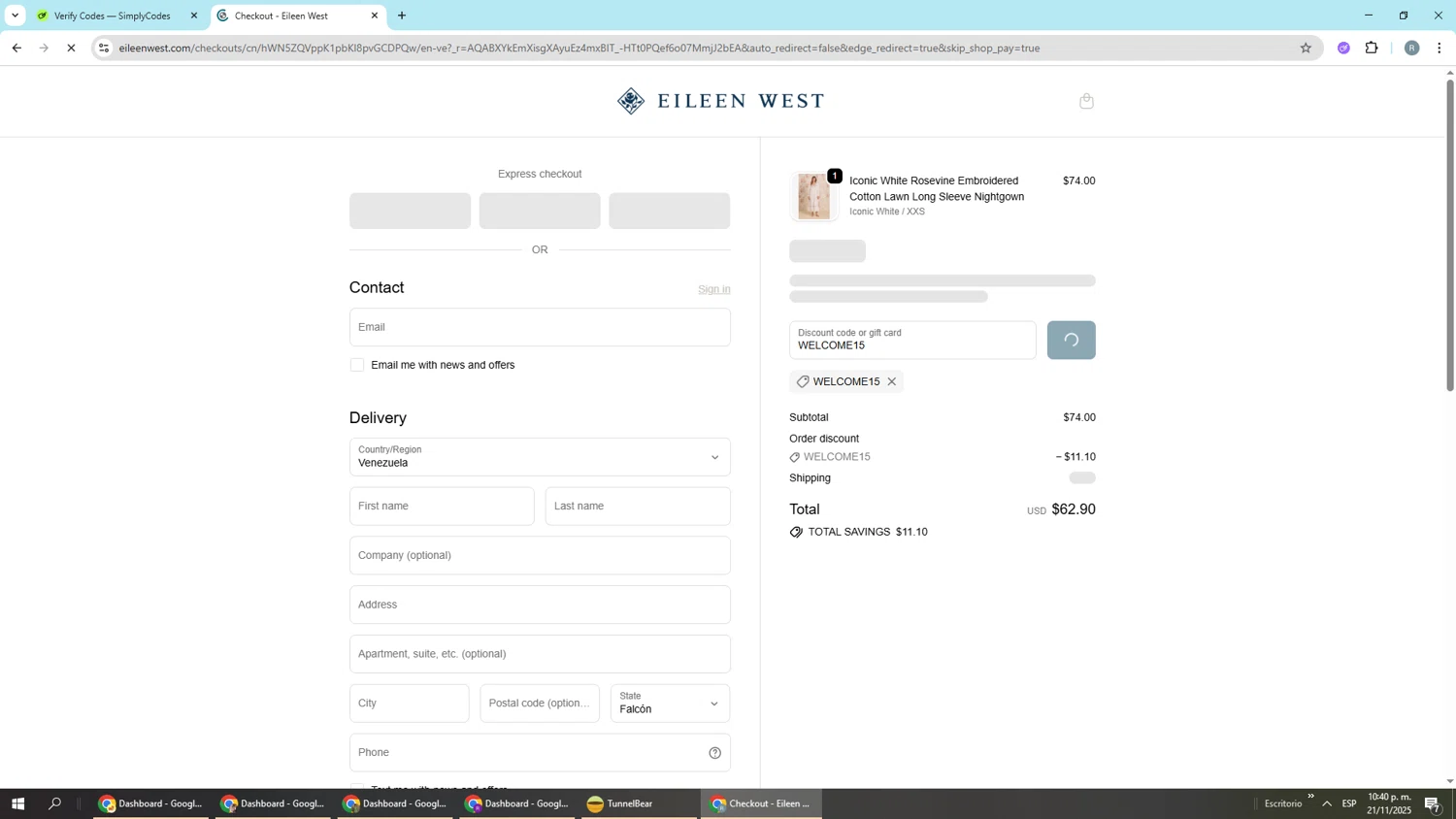Click the browser address bar URL
This screenshot has height=819, width=1456.
579,48
